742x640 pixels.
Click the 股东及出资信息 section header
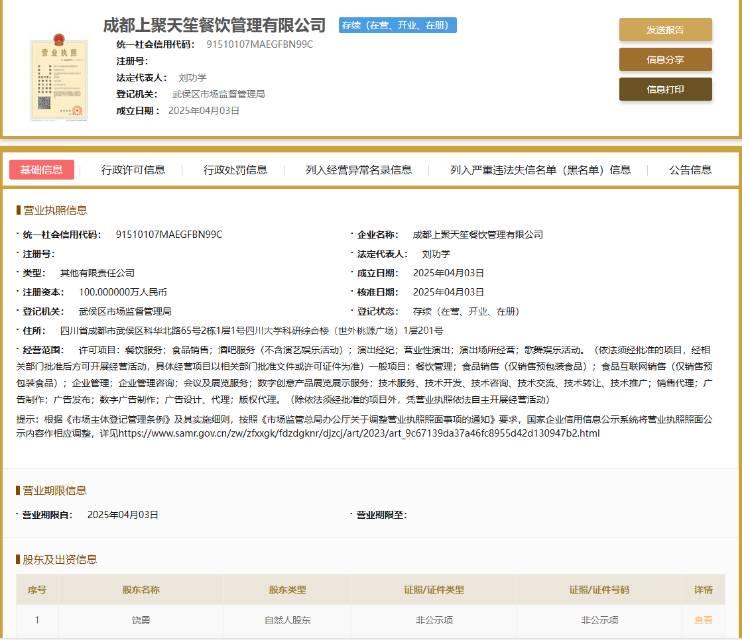click(x=61, y=559)
